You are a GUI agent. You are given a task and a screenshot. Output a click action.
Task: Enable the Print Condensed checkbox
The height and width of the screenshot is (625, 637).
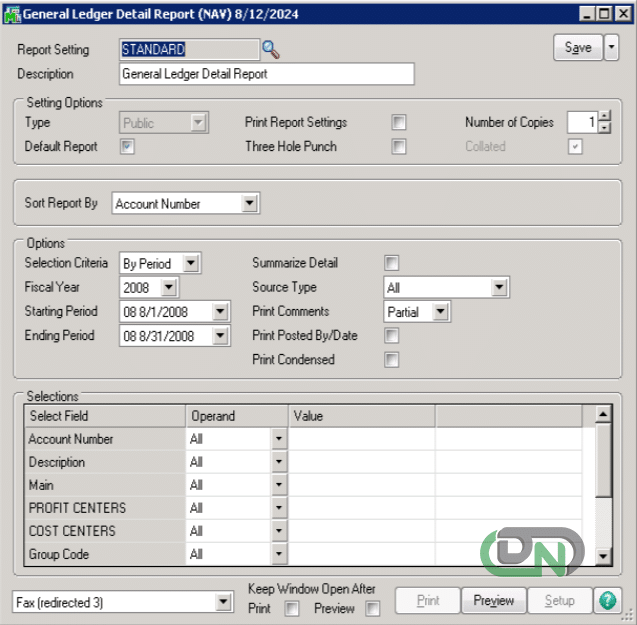pyautogui.click(x=391, y=360)
